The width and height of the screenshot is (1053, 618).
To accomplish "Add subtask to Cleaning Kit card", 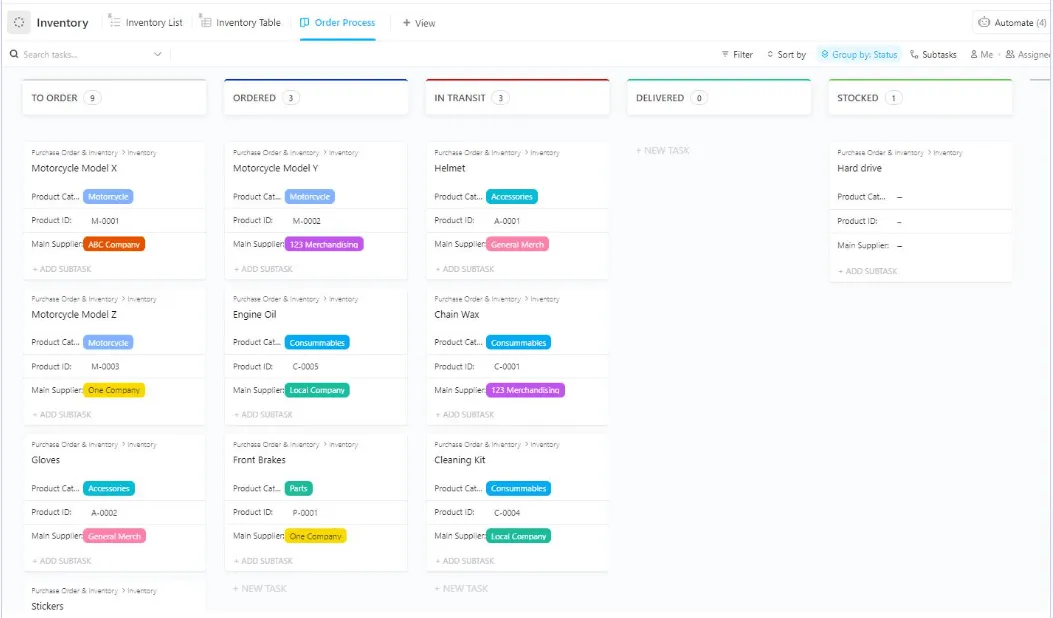I will point(465,561).
